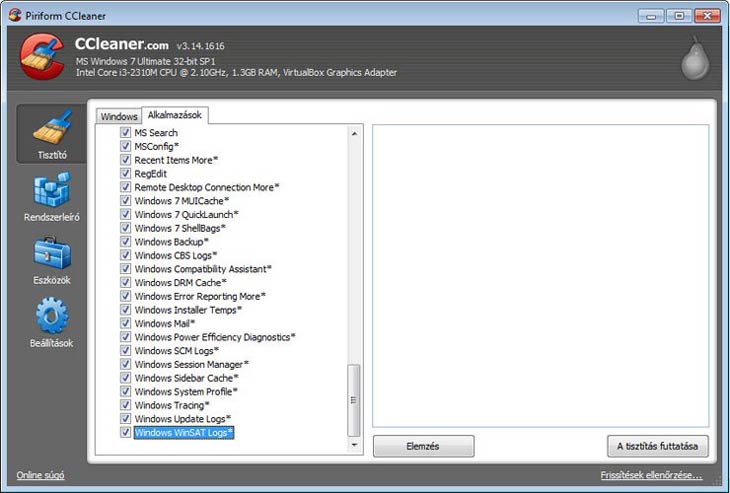Select Windows Update Logs row text
Screen dimensions: 730x493
tap(182, 419)
